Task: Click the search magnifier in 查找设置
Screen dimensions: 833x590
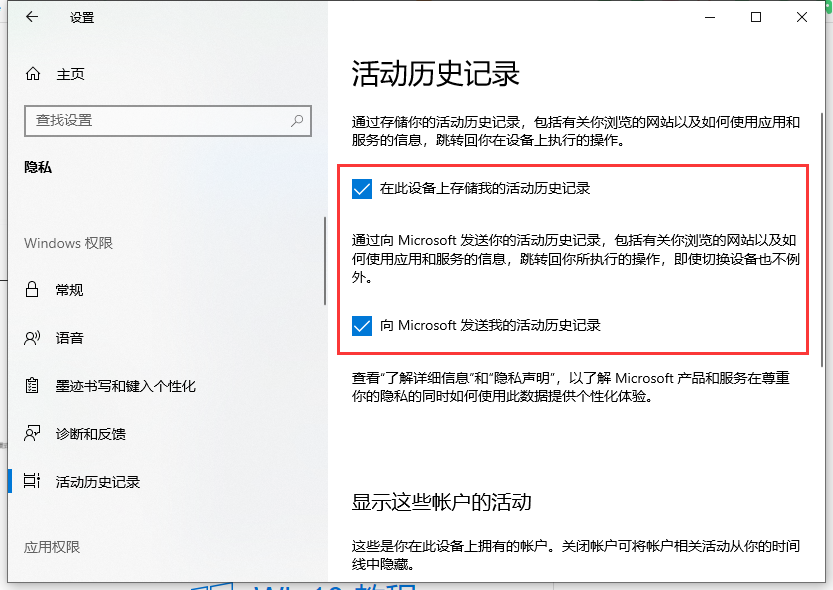Action: pos(297,121)
